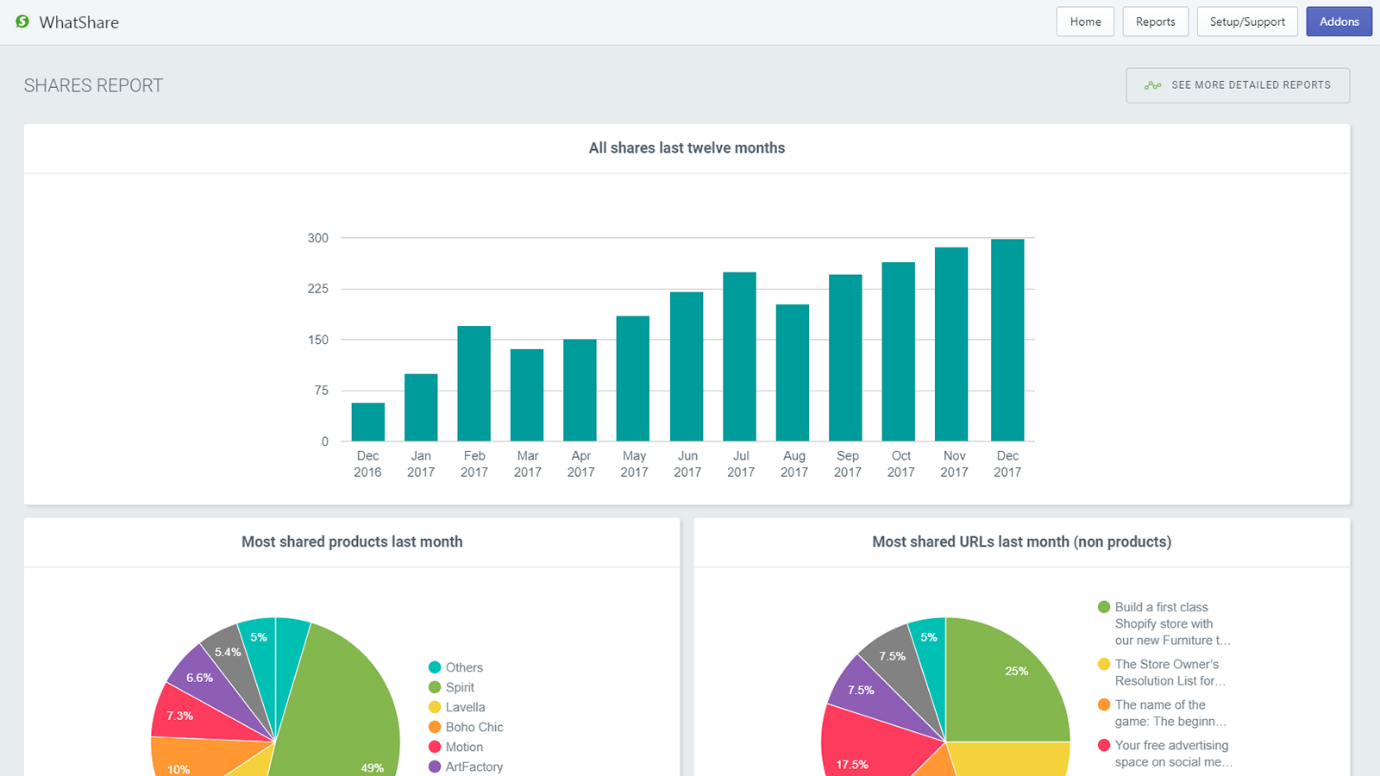Image resolution: width=1380 pixels, height=776 pixels.
Task: Click the Aug 2017 bar in the chart
Action: (793, 373)
